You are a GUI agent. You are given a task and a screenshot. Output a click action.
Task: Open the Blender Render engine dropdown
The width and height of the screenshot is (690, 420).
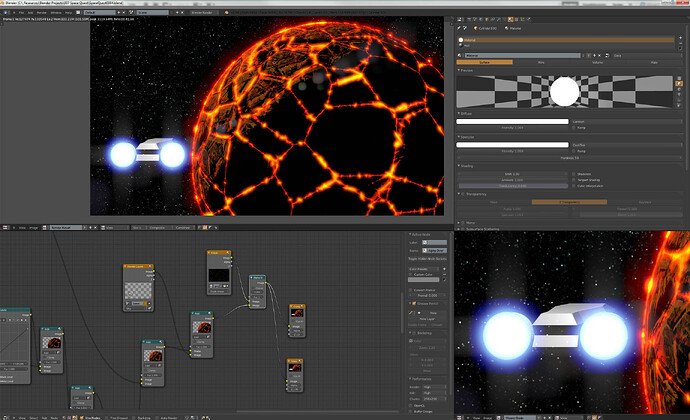(x=205, y=12)
